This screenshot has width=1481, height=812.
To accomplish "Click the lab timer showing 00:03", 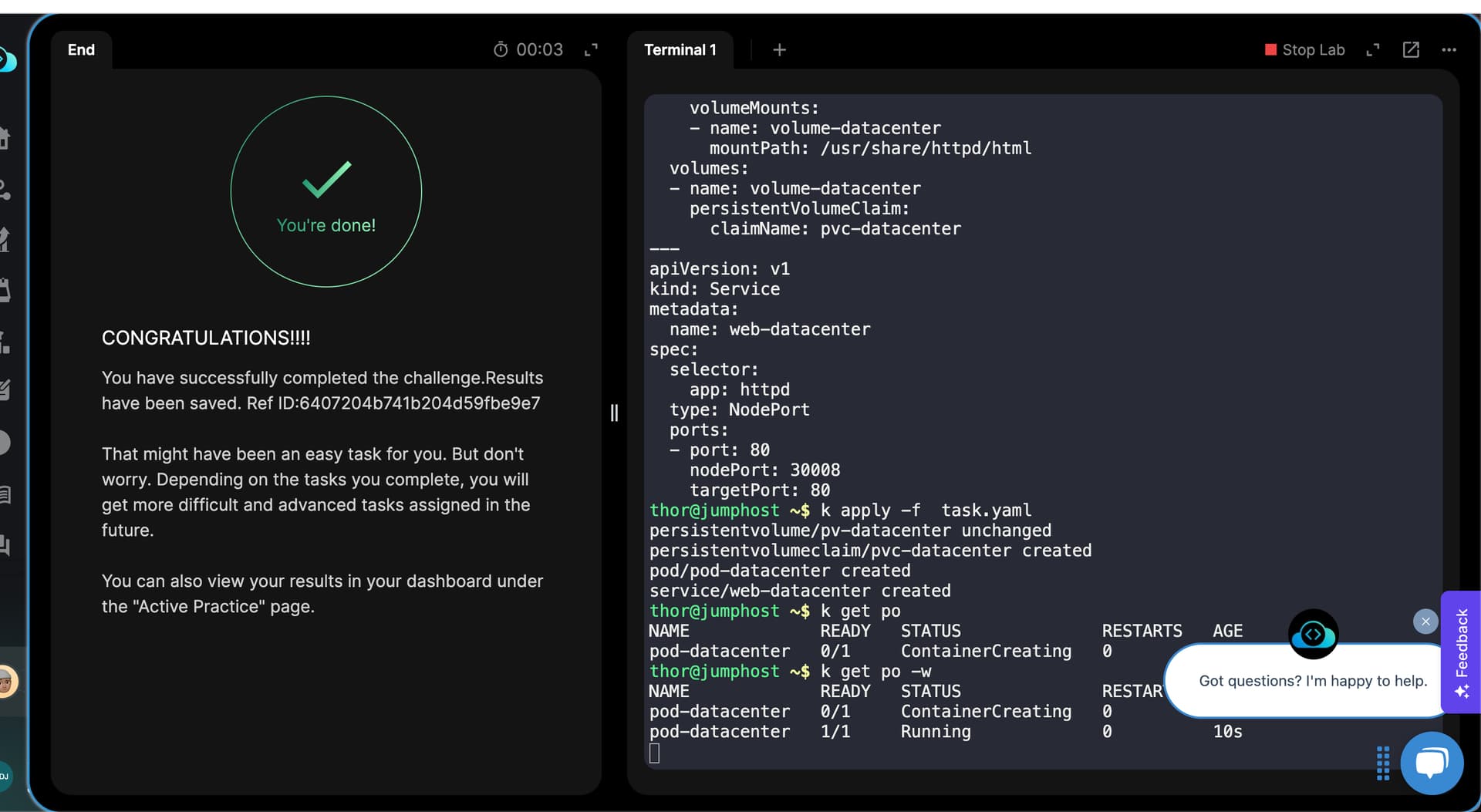I will click(528, 50).
